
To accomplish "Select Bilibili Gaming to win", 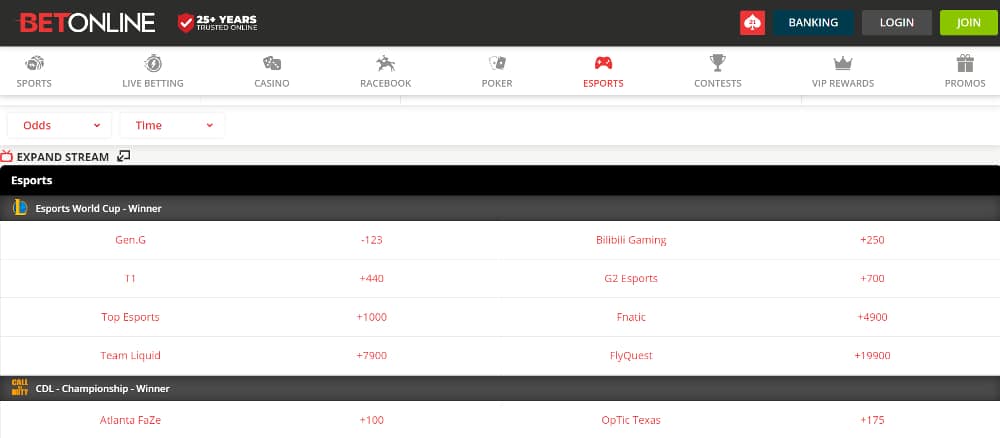I will 631,240.
